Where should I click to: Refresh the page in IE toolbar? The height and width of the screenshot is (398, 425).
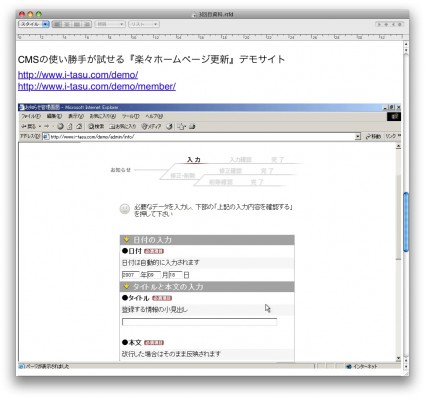(x=70, y=127)
